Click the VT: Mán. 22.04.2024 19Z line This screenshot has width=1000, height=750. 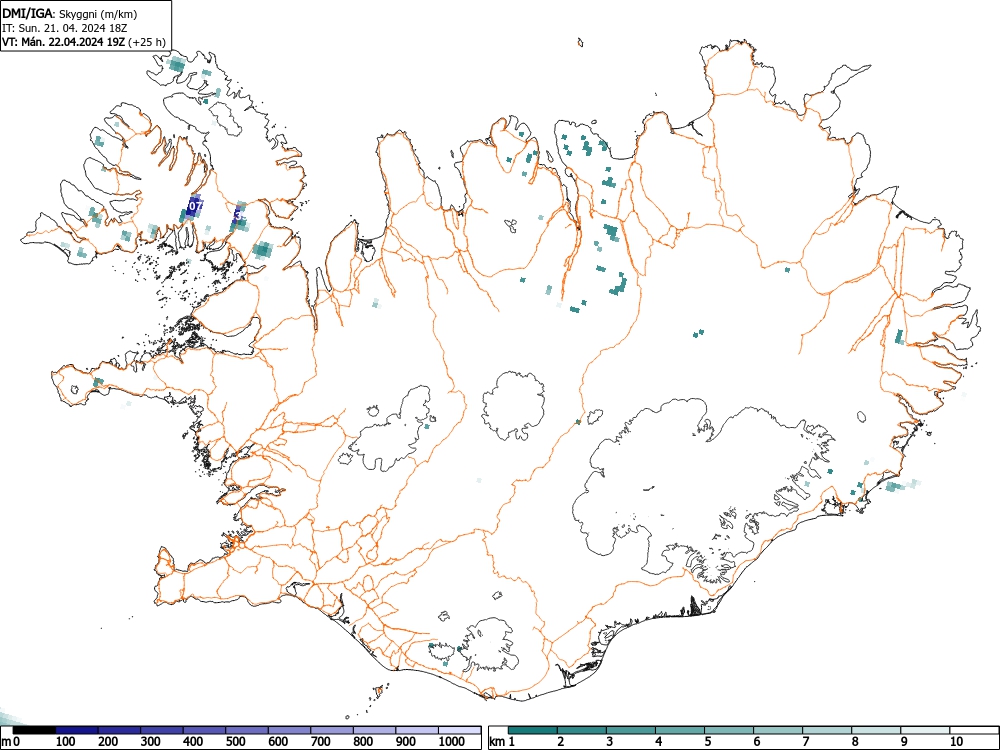point(84,43)
